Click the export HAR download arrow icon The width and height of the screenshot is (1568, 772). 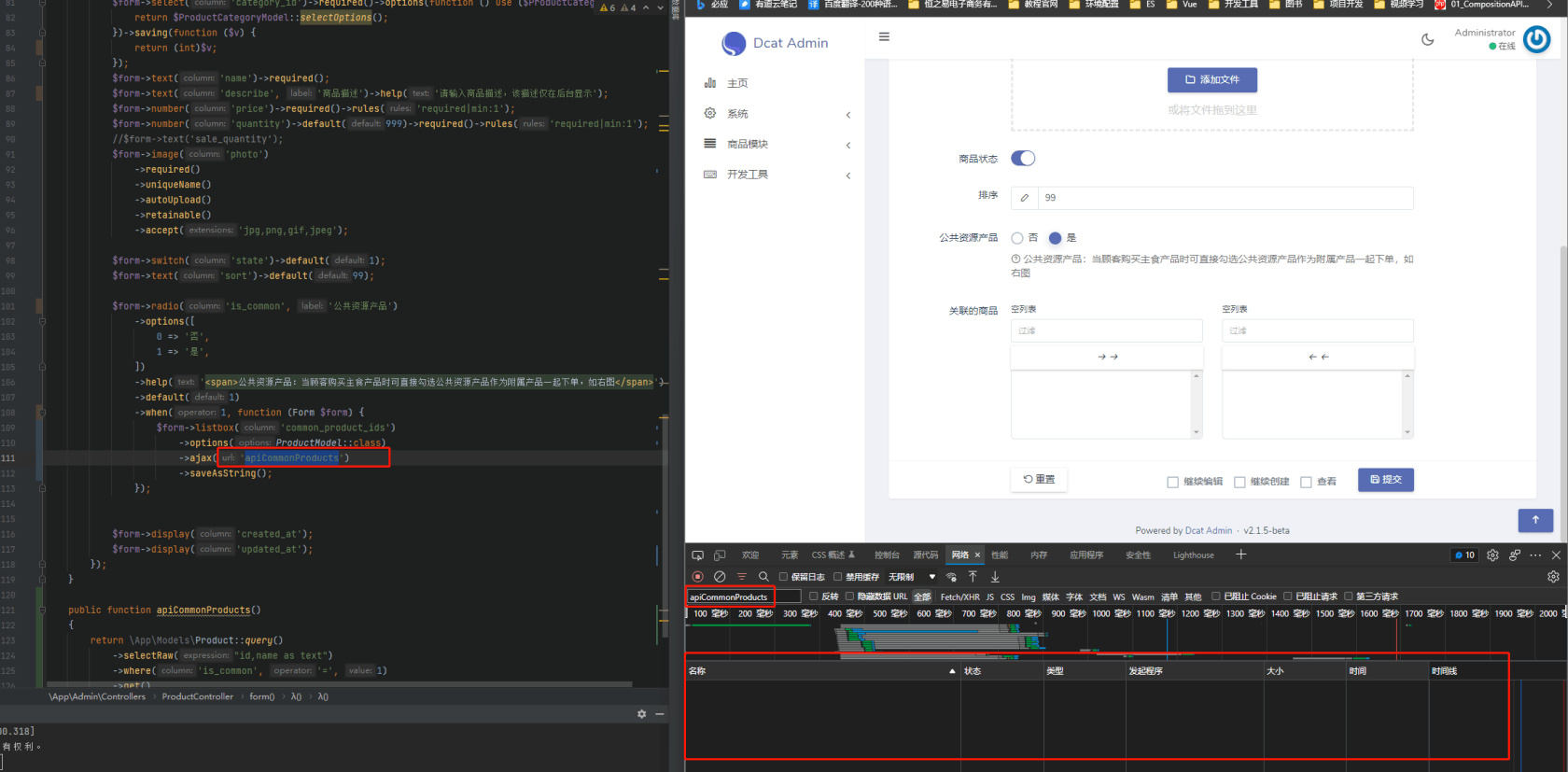[995, 577]
